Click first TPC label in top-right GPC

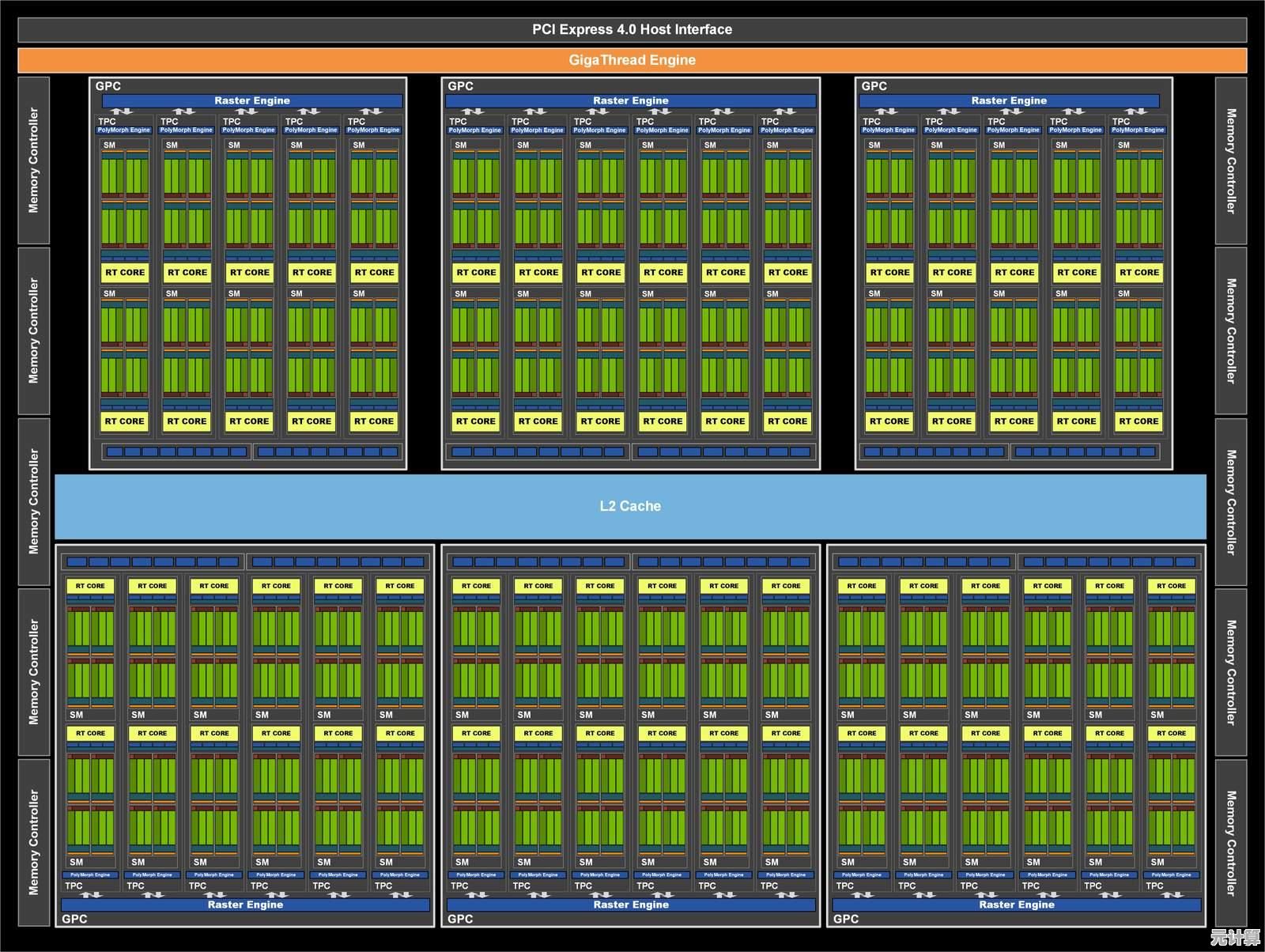pos(871,122)
